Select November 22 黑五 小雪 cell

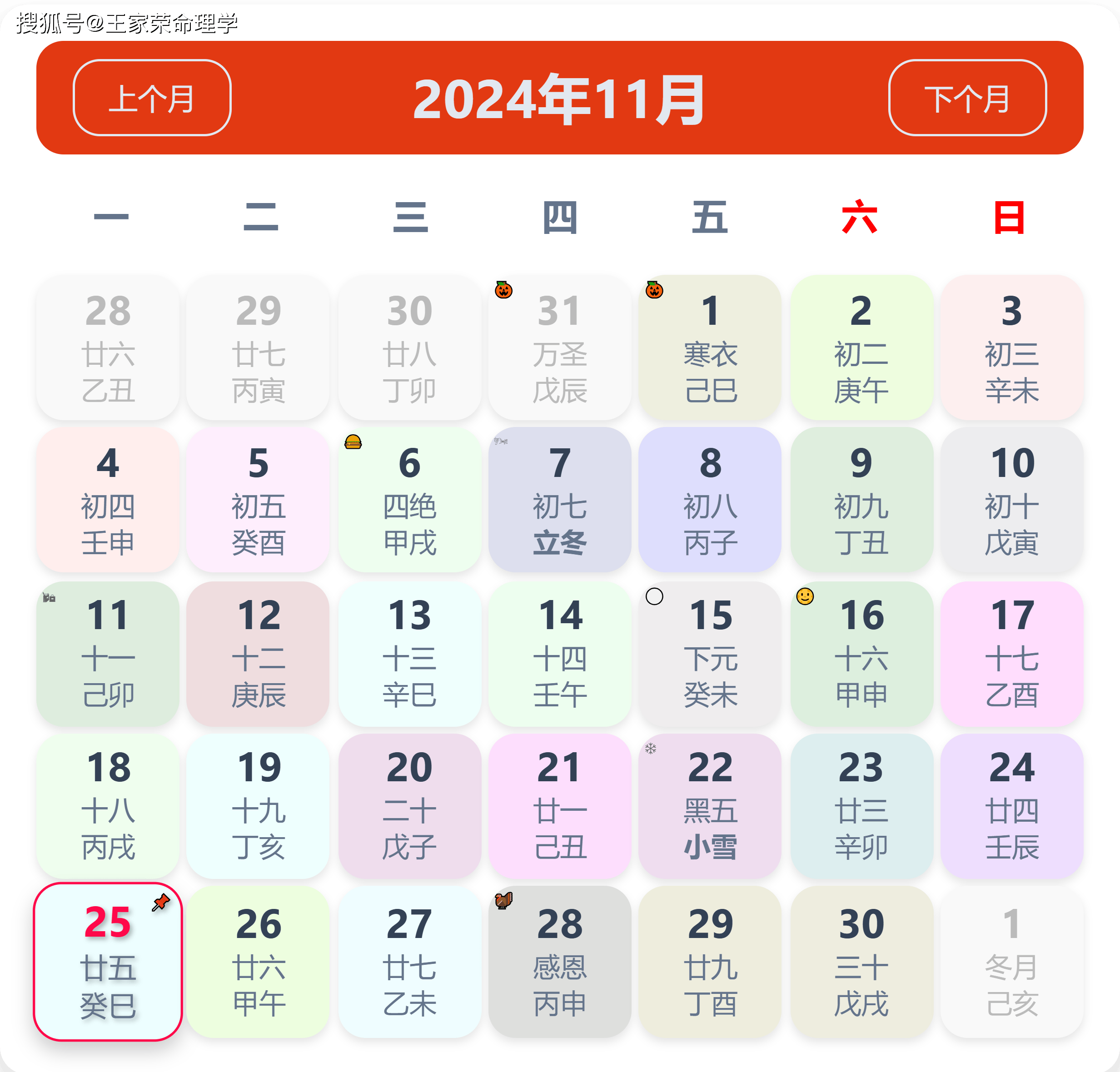coord(710,806)
